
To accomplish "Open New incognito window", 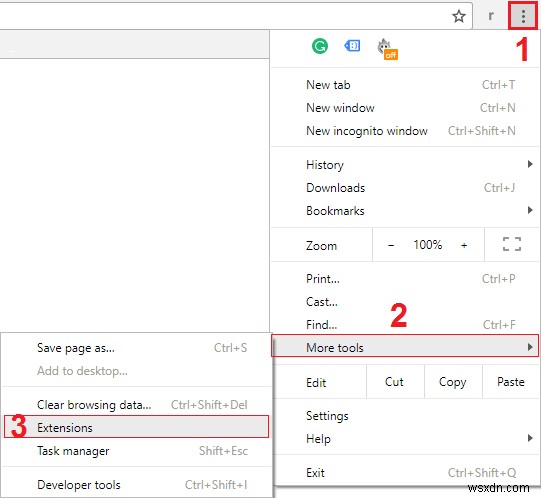I will [405, 131].
